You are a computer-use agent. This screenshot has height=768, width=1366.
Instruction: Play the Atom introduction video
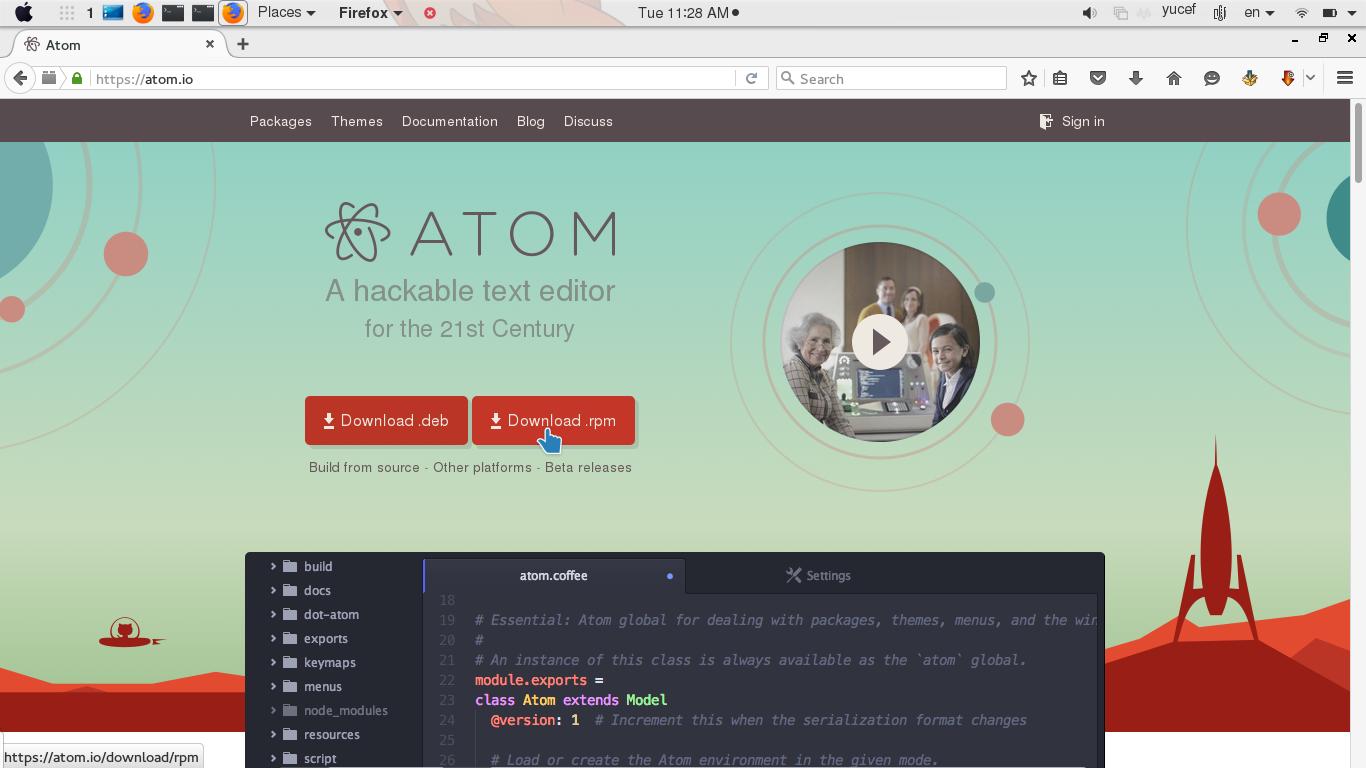tap(879, 341)
